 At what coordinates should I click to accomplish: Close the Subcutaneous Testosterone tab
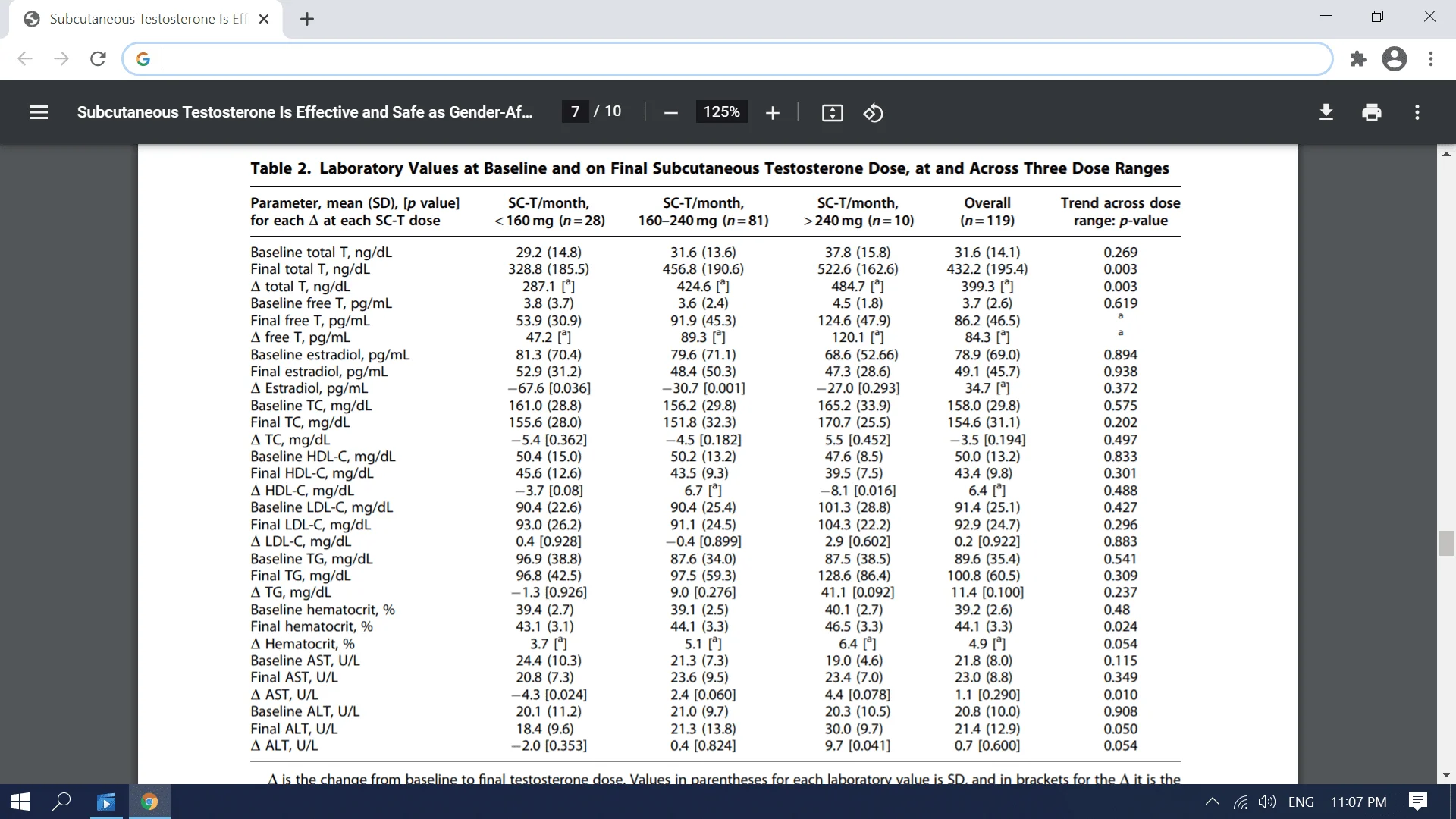point(264,19)
